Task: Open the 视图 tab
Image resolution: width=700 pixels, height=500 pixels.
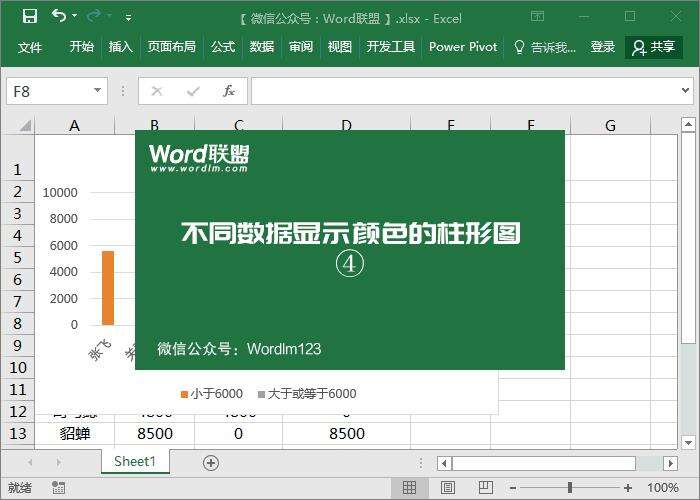Action: tap(339, 46)
